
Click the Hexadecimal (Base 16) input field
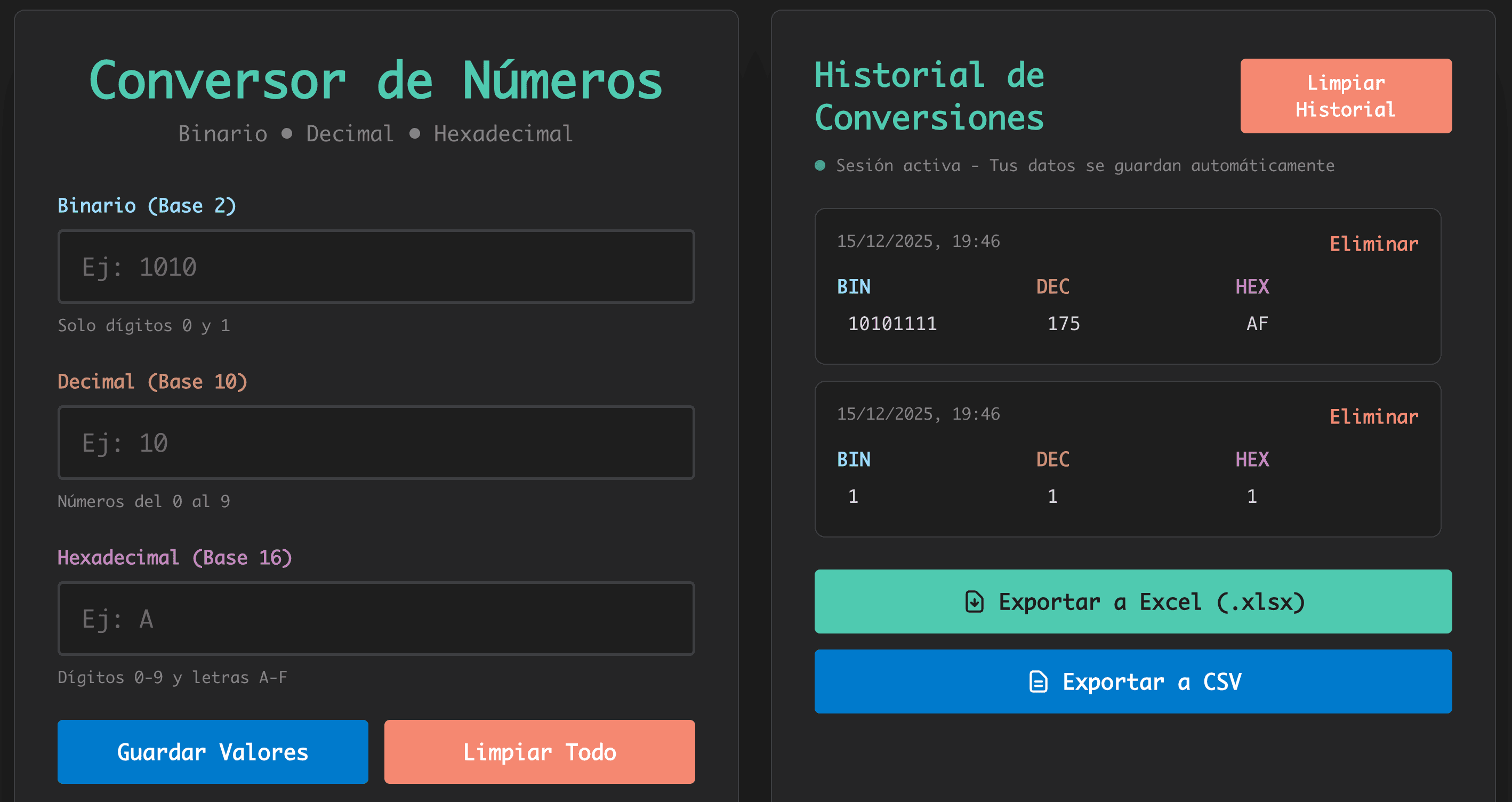coord(376,619)
